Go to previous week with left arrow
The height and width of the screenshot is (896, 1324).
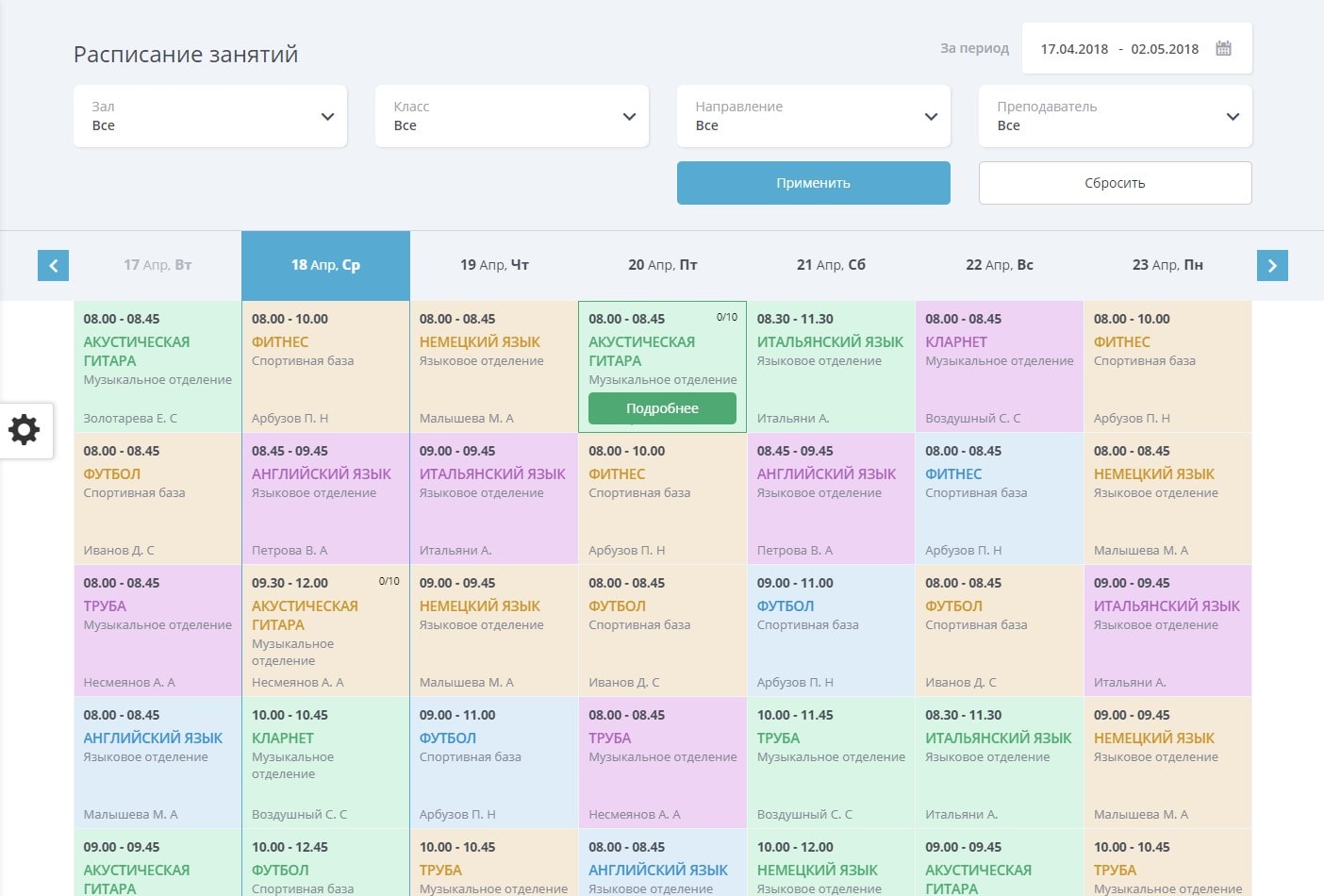[54, 265]
